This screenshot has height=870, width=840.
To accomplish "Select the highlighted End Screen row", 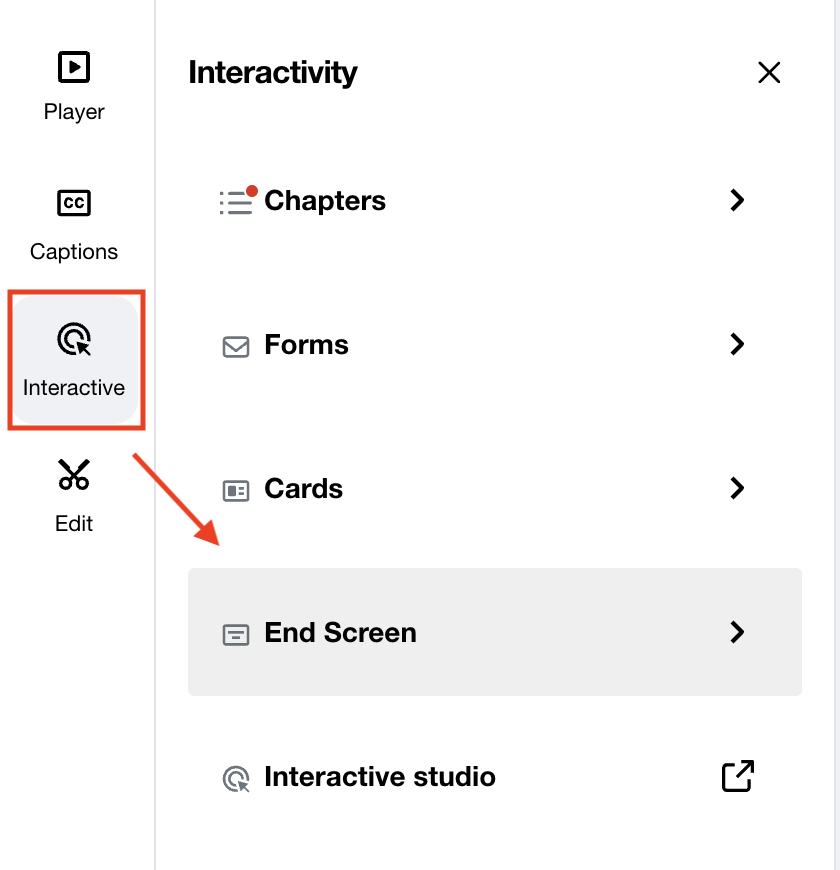I will click(494, 632).
